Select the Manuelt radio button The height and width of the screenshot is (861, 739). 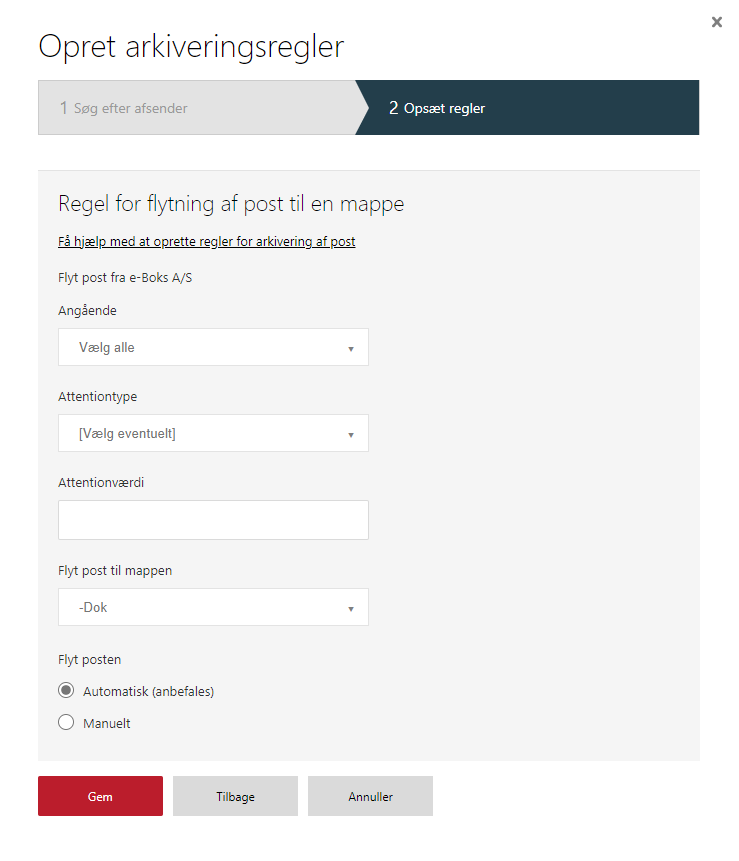pos(66,722)
